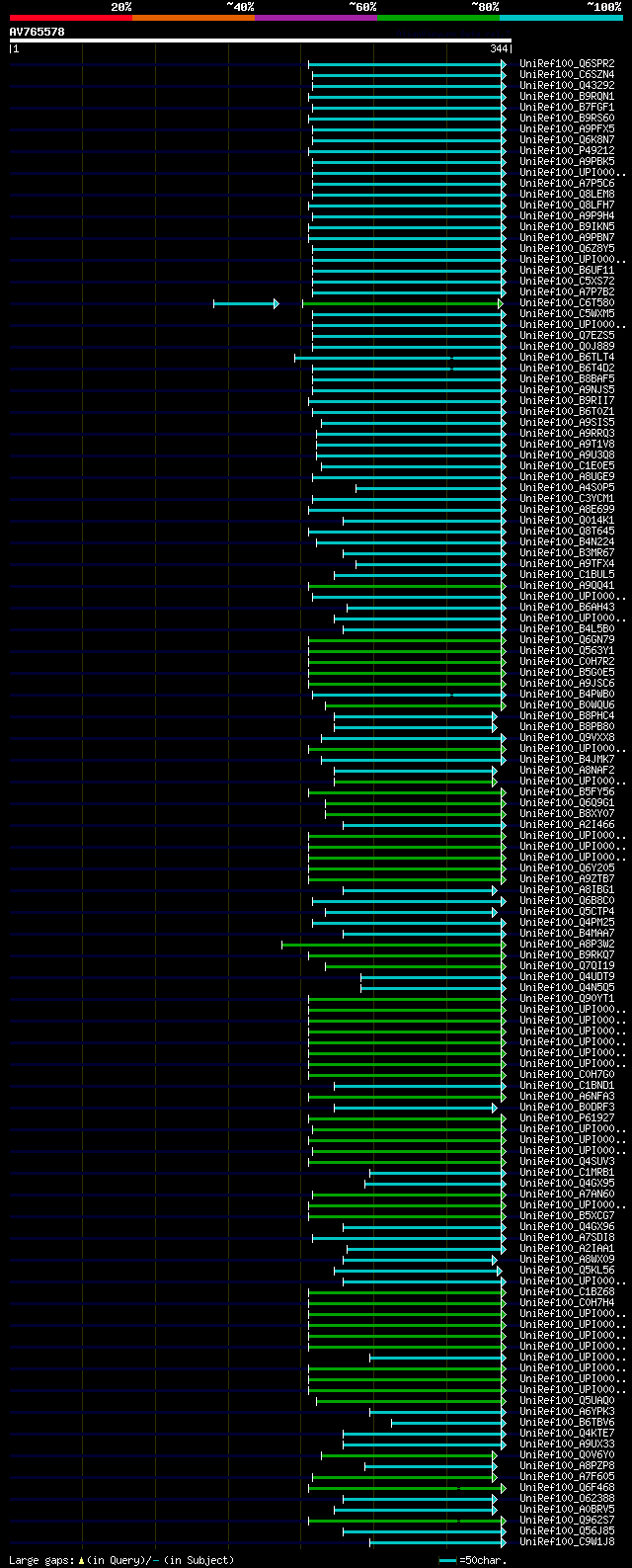Click the query name AV765578
Image resolution: width=632 pixels, height=1568 pixels.
[38, 32]
